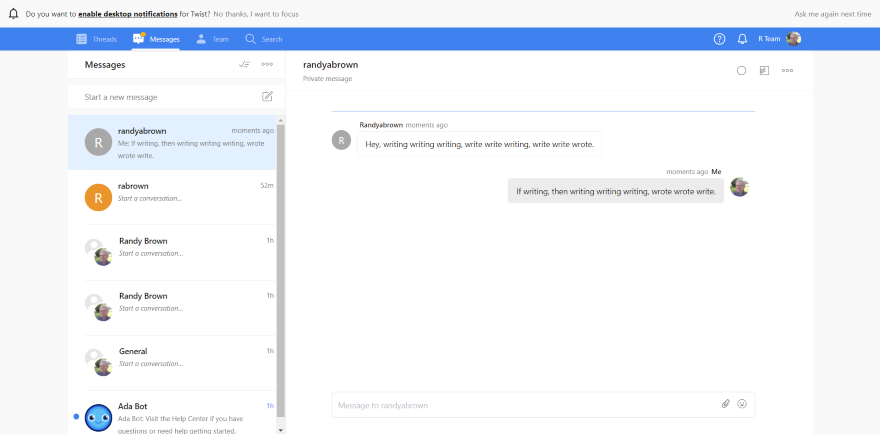Click Ask me again next time

tap(833, 14)
